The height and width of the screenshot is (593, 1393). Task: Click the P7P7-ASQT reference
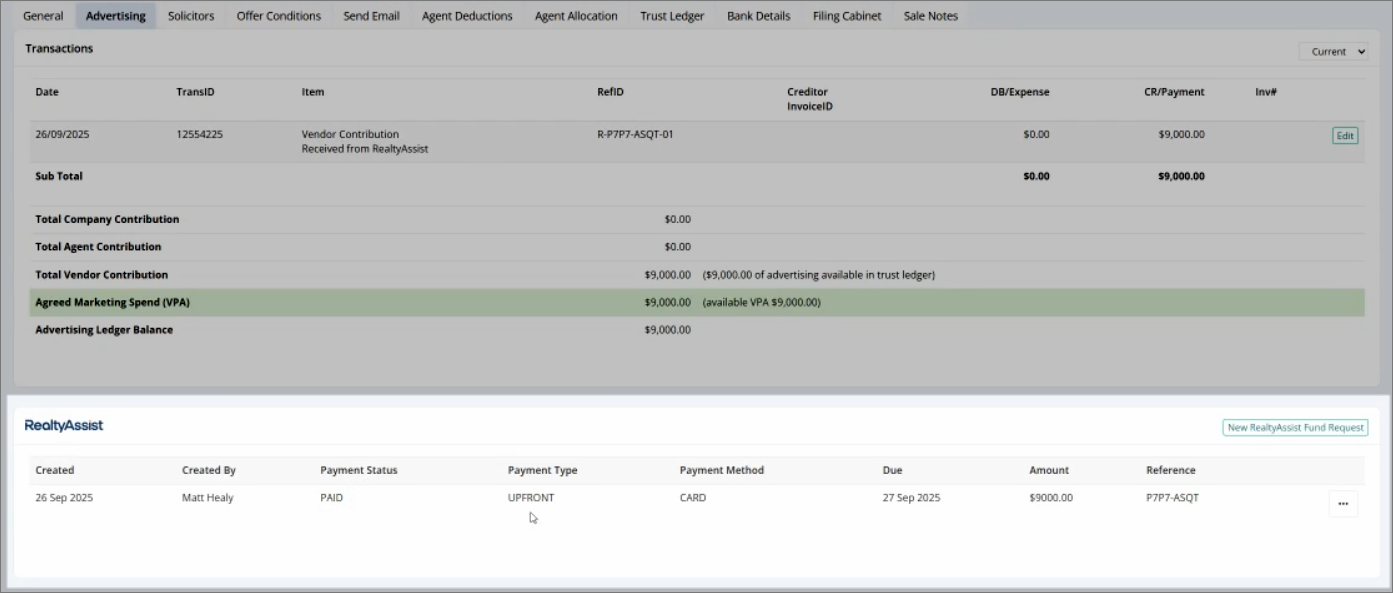pyautogui.click(x=1172, y=497)
